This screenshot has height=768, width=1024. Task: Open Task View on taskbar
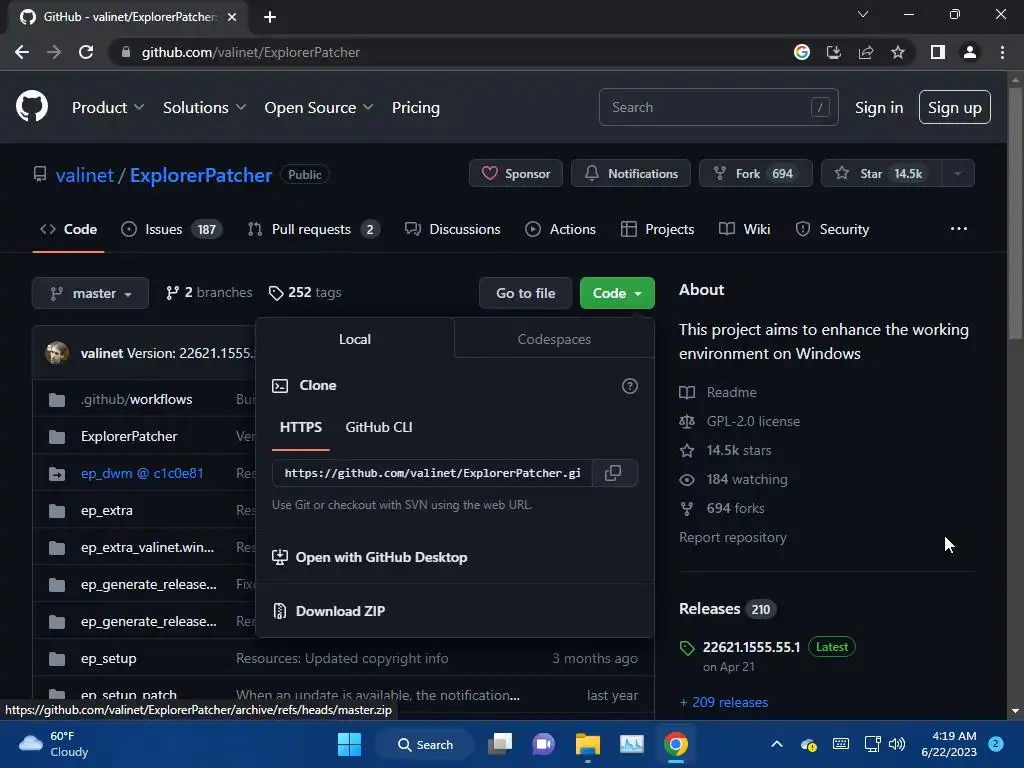[x=501, y=744]
